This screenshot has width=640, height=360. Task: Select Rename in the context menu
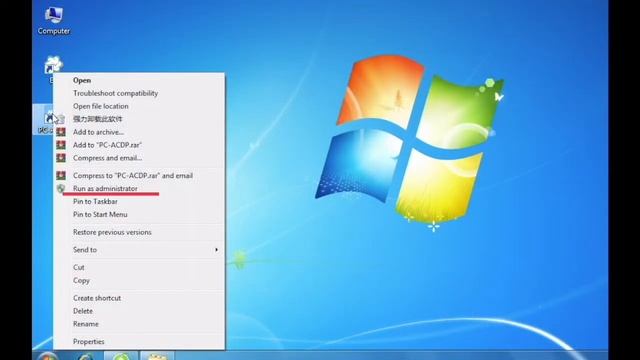139,324
